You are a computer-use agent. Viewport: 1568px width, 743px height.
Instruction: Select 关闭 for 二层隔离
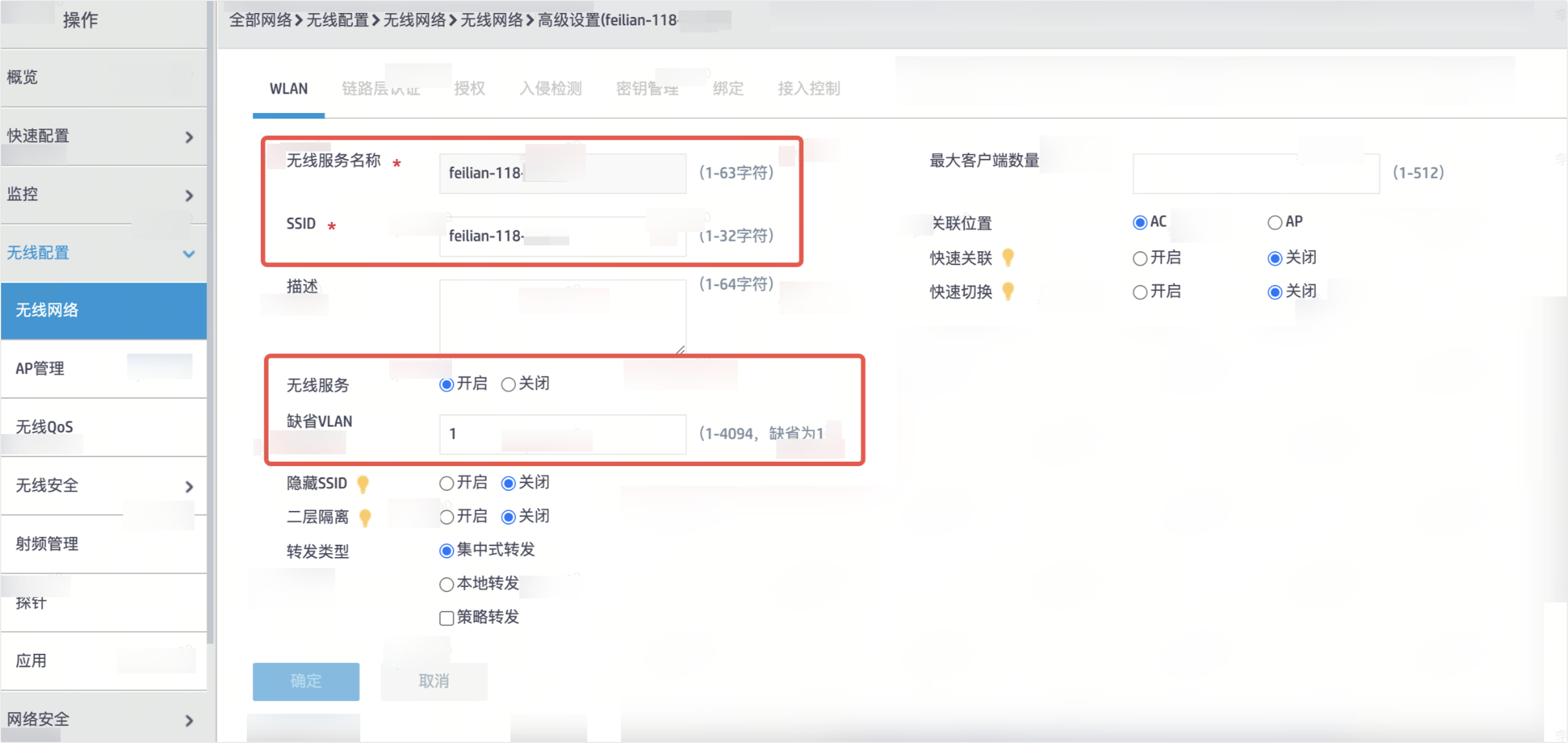507,517
